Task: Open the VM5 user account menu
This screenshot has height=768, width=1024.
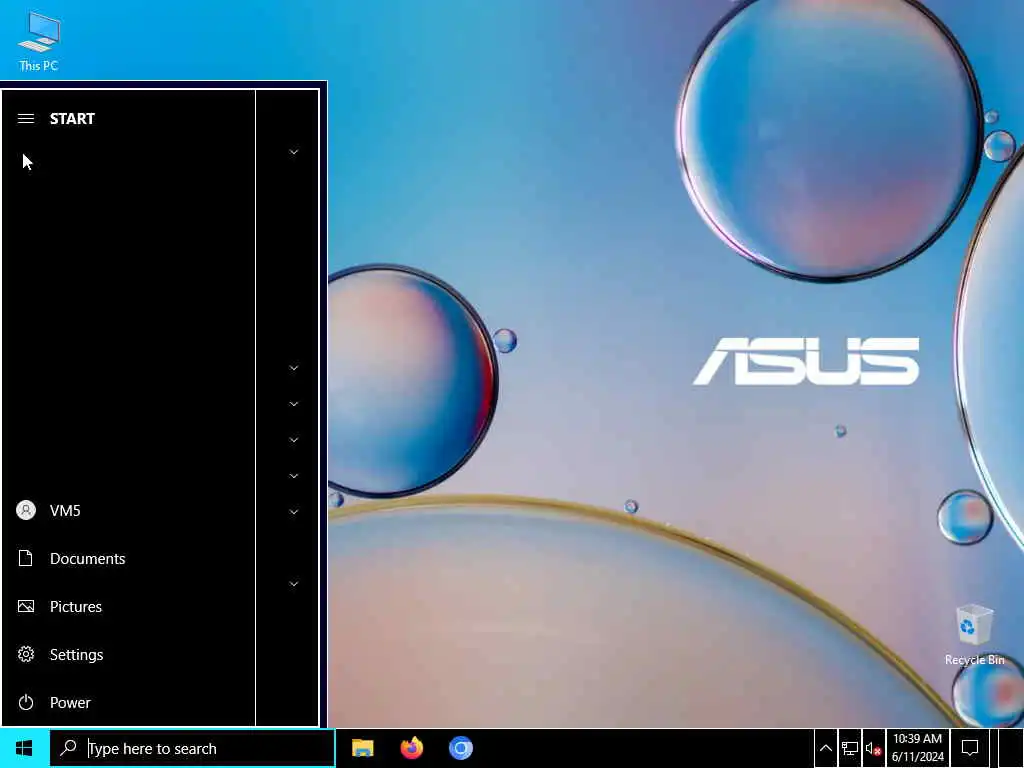Action: click(x=128, y=510)
